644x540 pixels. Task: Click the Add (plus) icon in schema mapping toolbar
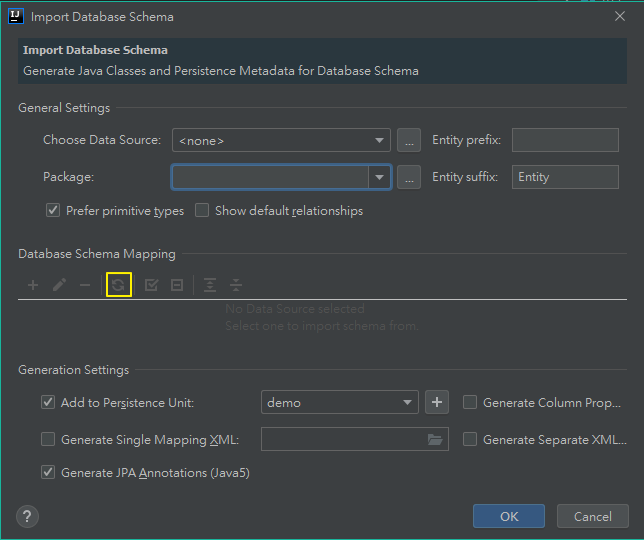[x=33, y=285]
